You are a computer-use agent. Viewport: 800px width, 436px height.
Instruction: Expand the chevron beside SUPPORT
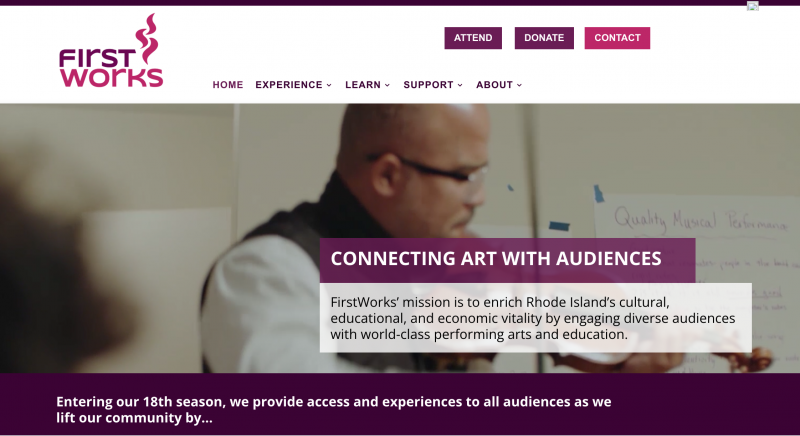(x=460, y=85)
